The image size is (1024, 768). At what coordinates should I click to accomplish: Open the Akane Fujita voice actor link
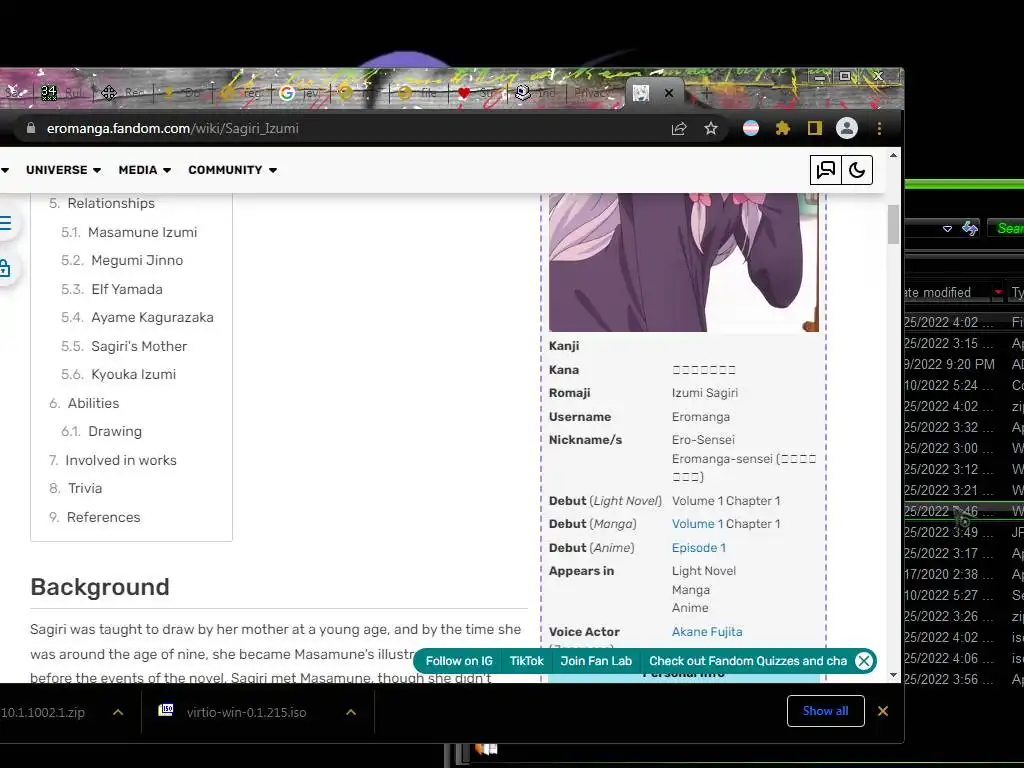tap(707, 632)
